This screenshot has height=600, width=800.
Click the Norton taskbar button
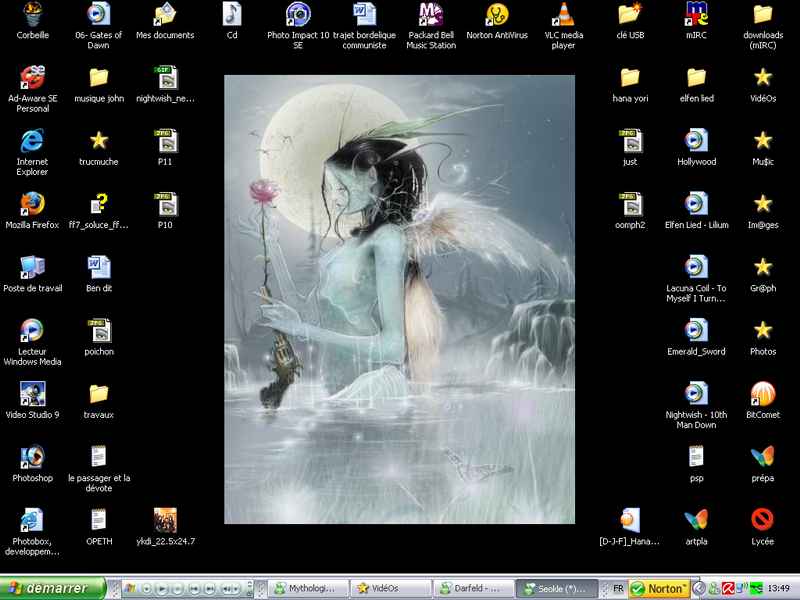pyautogui.click(x=660, y=588)
